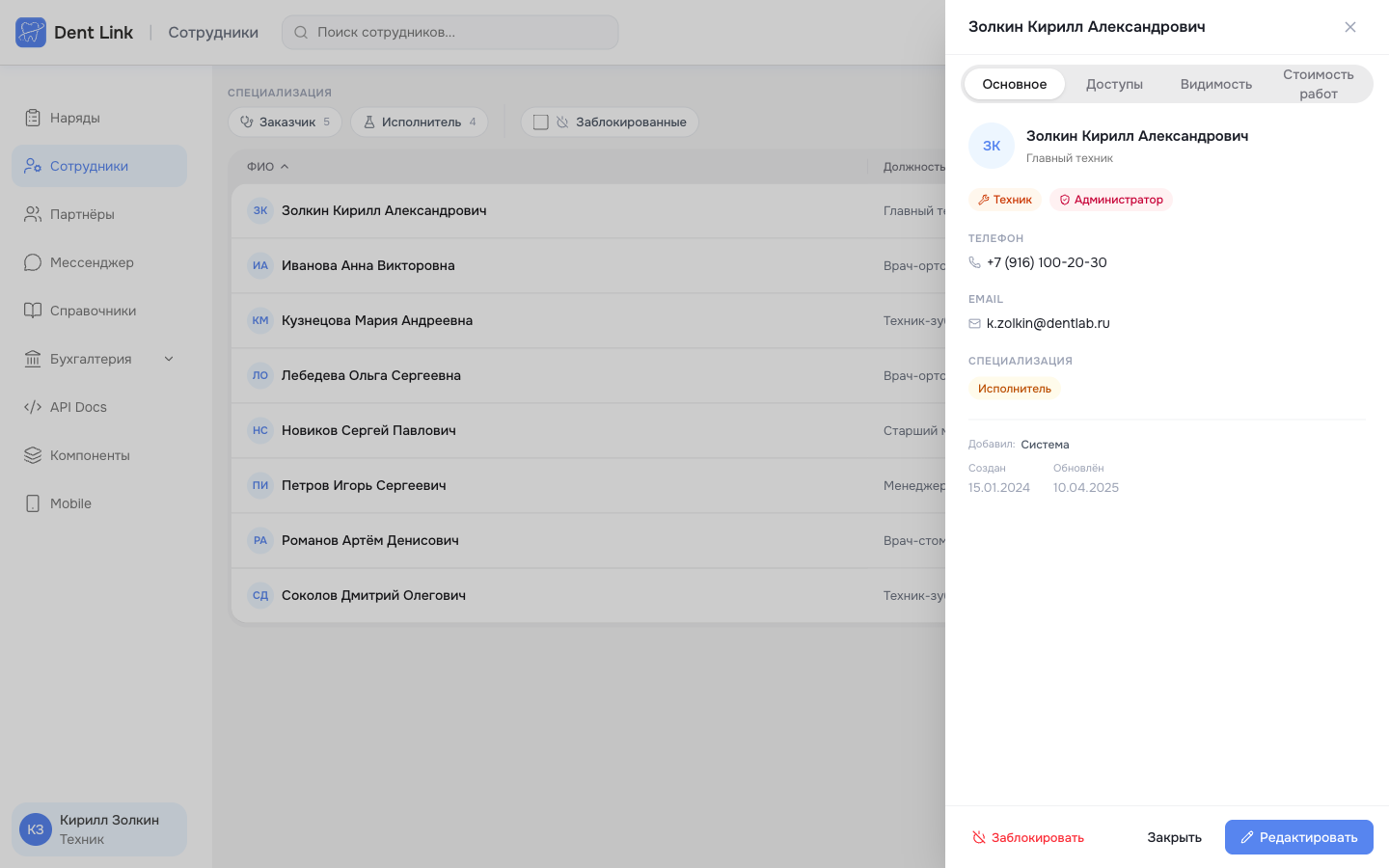Close the employee detail panel
This screenshot has height=868, width=1389.
click(1350, 27)
